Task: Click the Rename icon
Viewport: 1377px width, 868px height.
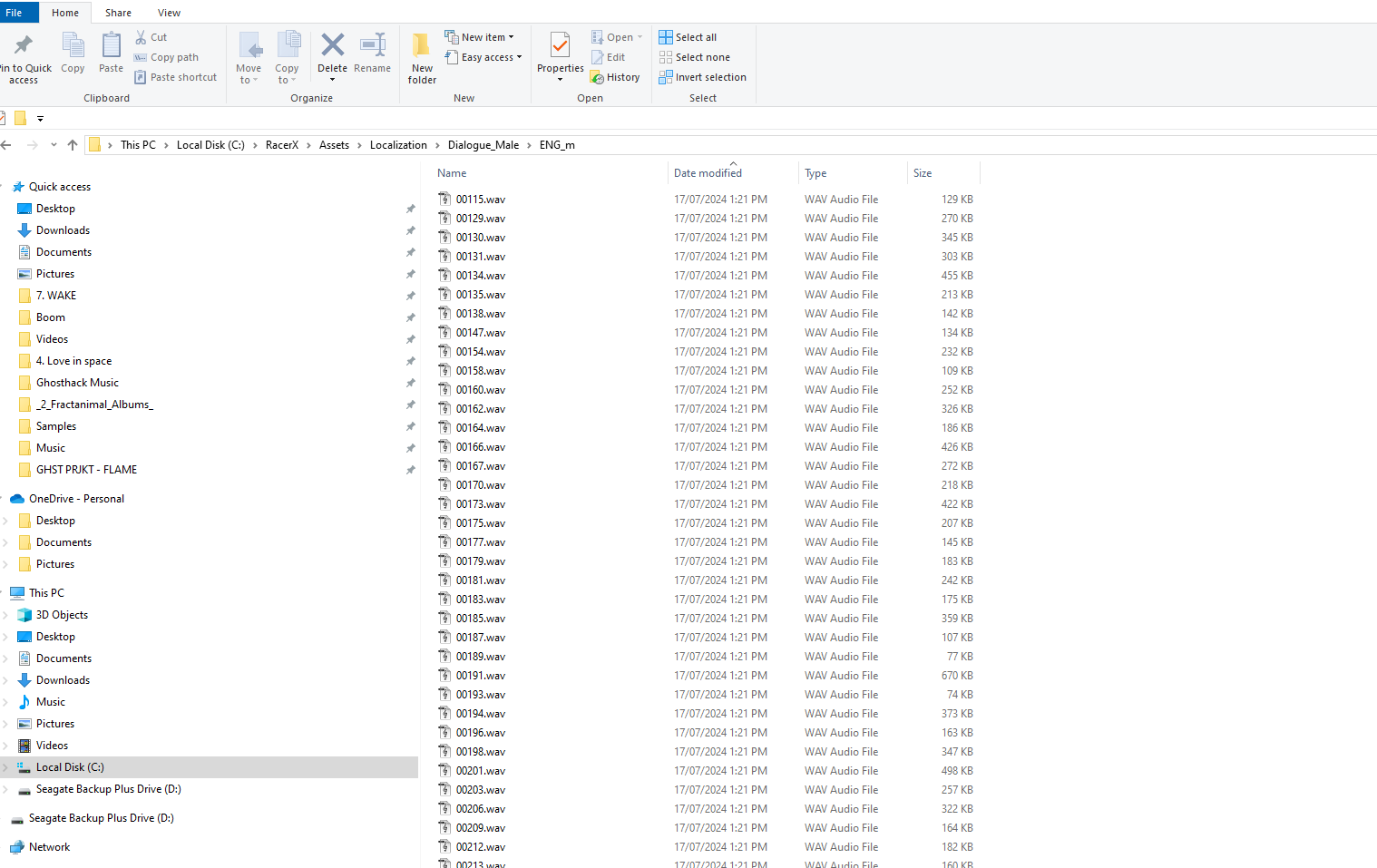Action: pyautogui.click(x=373, y=44)
